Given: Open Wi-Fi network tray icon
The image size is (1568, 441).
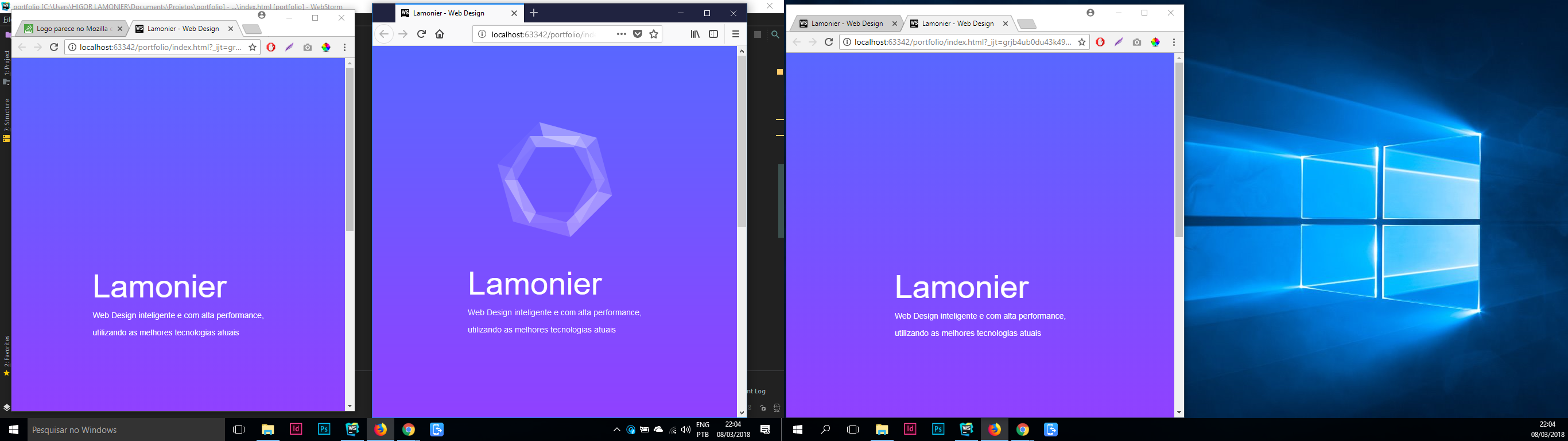Looking at the screenshot, I should 673,430.
